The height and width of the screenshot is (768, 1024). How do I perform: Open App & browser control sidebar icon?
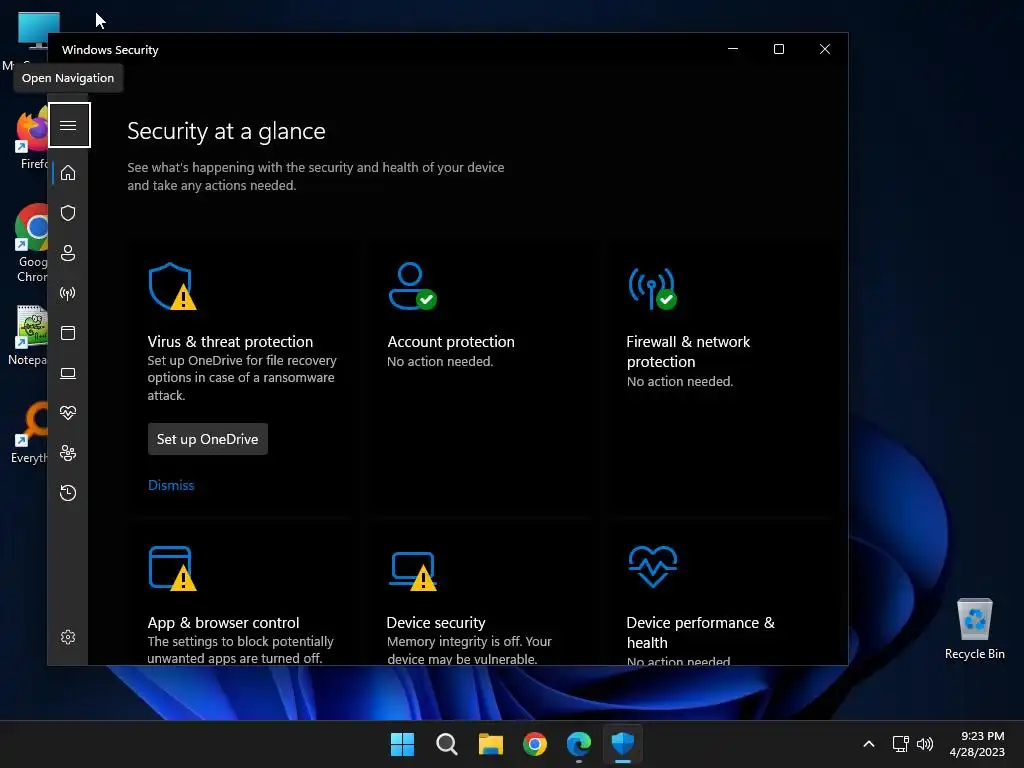68,333
